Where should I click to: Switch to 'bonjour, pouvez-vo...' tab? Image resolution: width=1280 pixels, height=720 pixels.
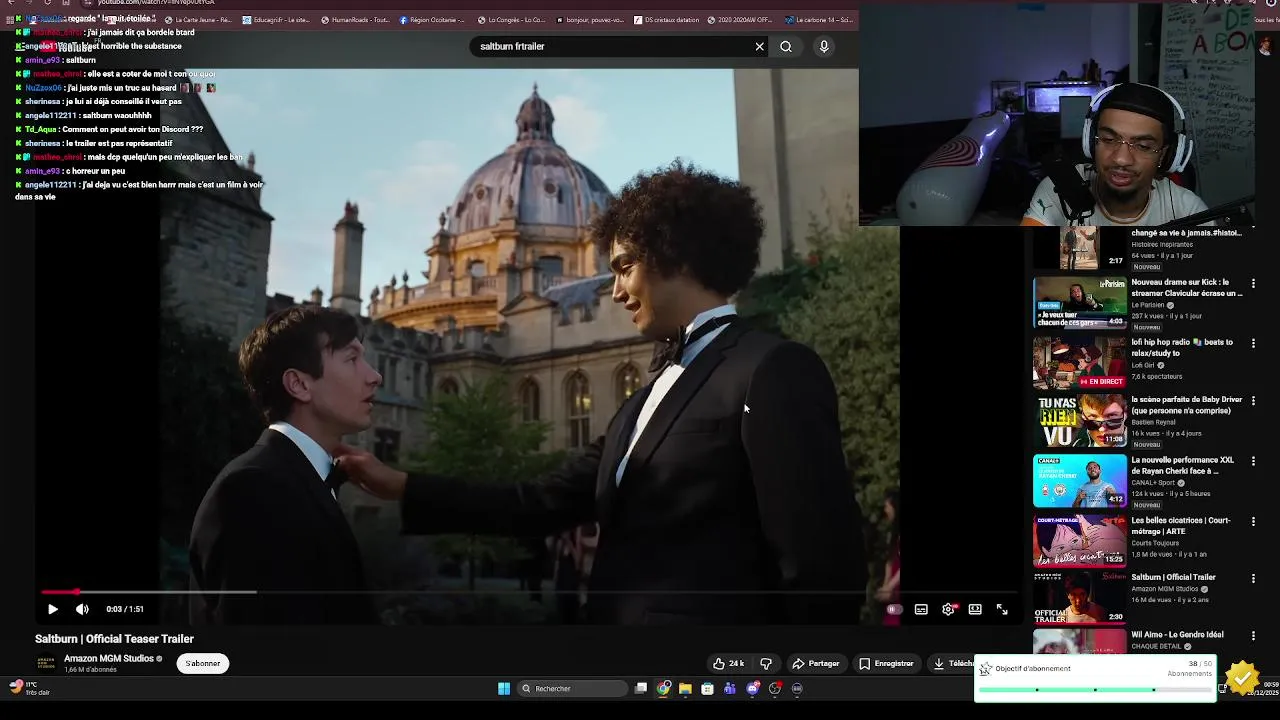pos(588,19)
